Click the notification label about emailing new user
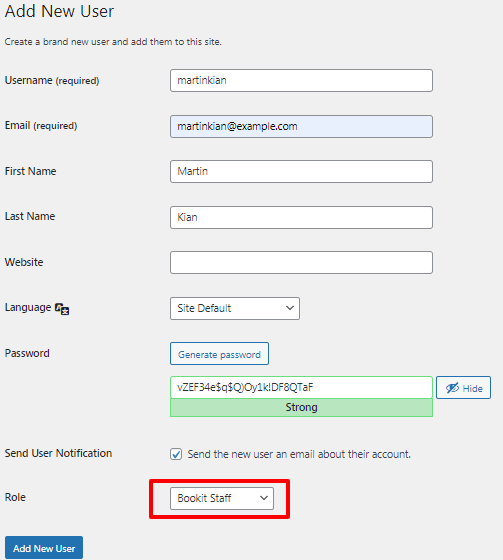 tap(299, 454)
